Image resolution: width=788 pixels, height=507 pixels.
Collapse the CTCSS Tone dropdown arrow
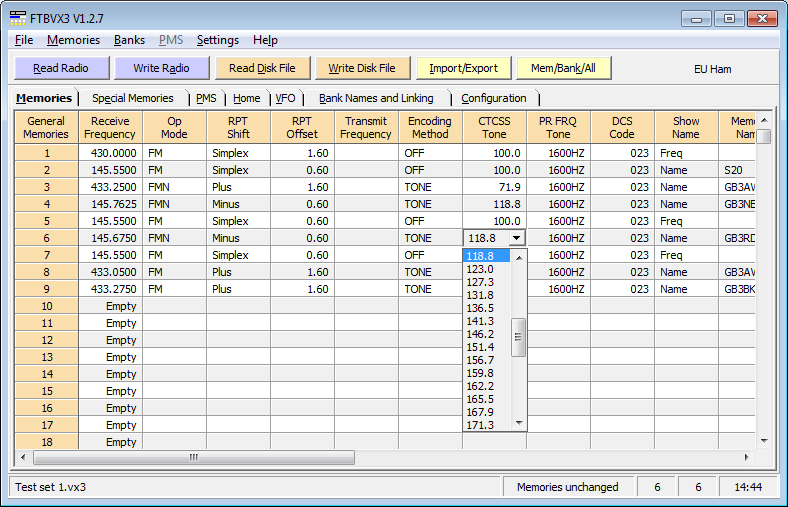pyautogui.click(x=516, y=238)
